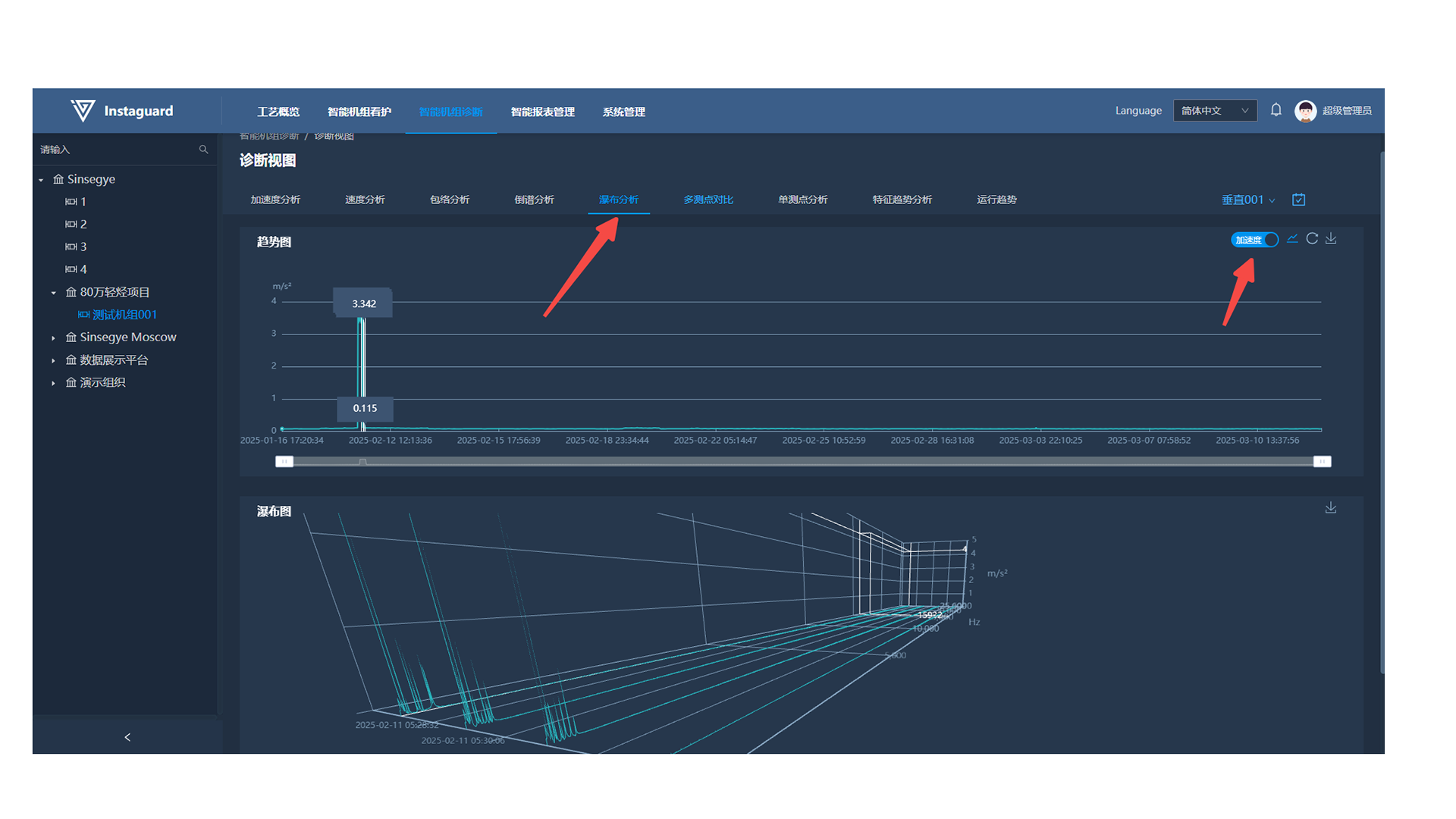Viewport: 1456px width, 819px height.
Task: Click the trend time range slider bar
Action: coord(803,462)
